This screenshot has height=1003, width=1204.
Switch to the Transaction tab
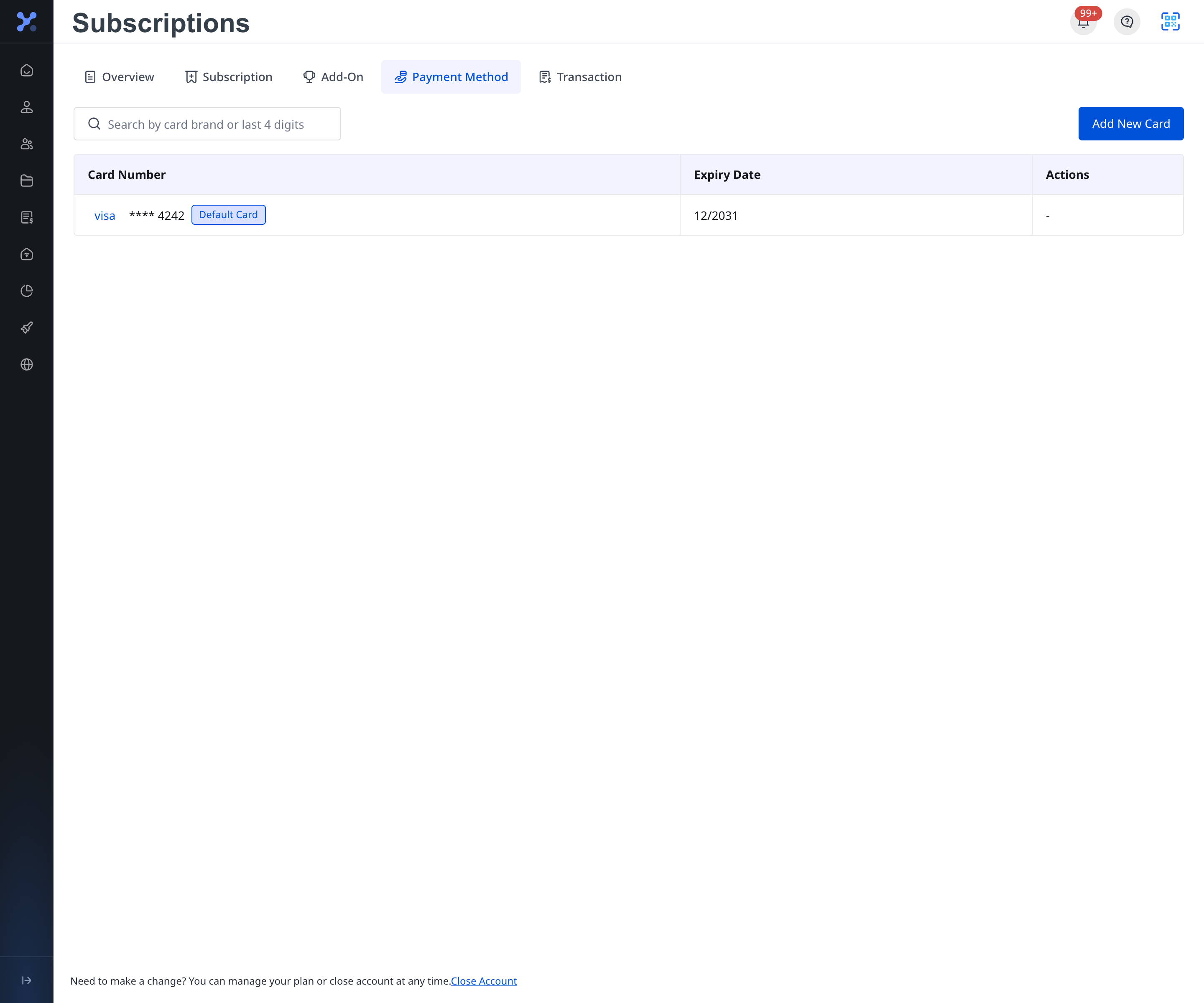580,77
